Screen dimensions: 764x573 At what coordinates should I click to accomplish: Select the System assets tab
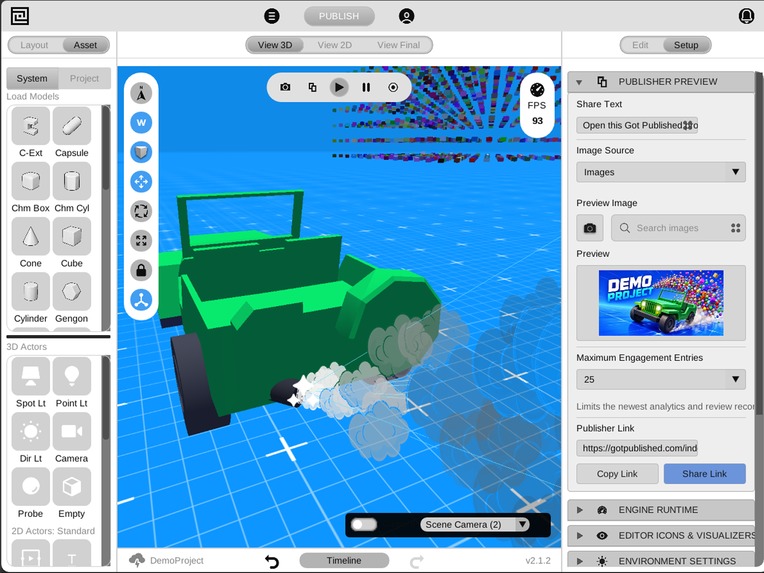[x=32, y=78]
